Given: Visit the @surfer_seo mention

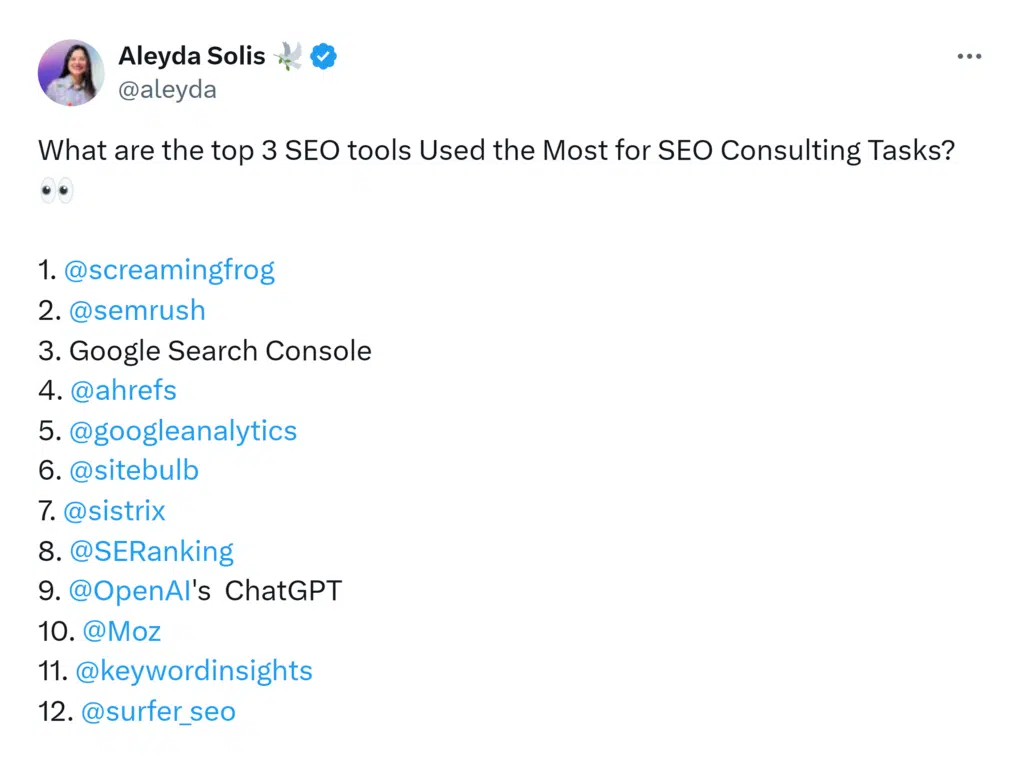Looking at the screenshot, I should point(158,711).
